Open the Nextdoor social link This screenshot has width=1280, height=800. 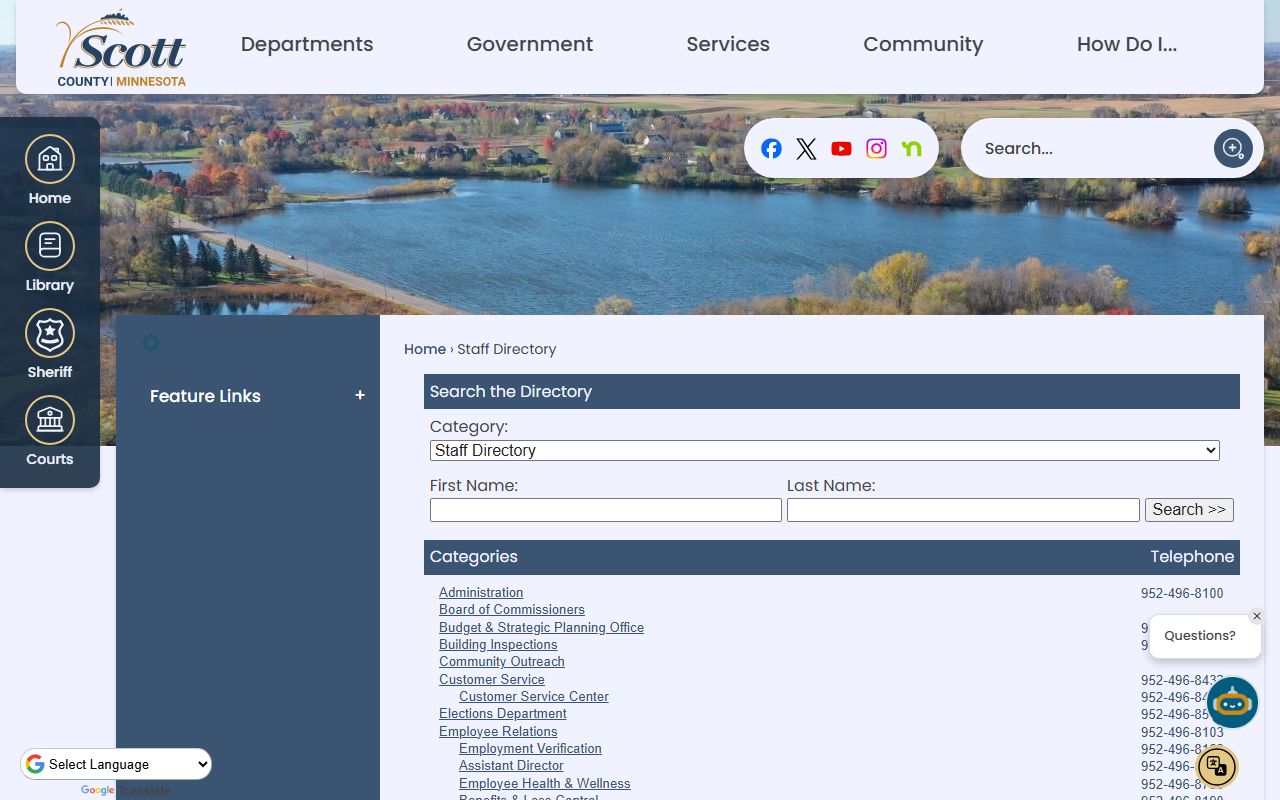pyautogui.click(x=911, y=149)
